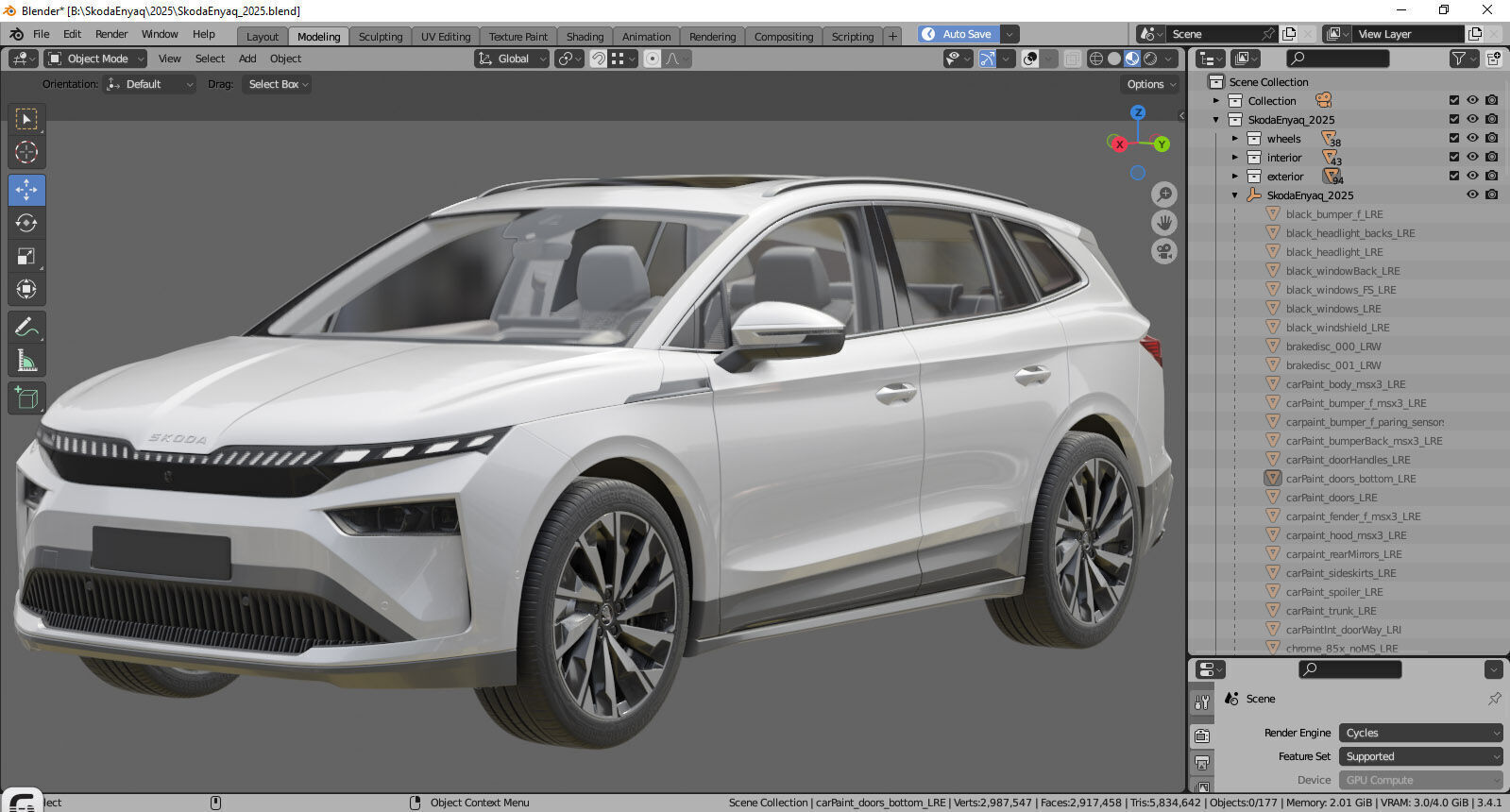Click the zoom viewport gizmo icon
Viewport: 1510px width, 812px height.
tap(1164, 195)
